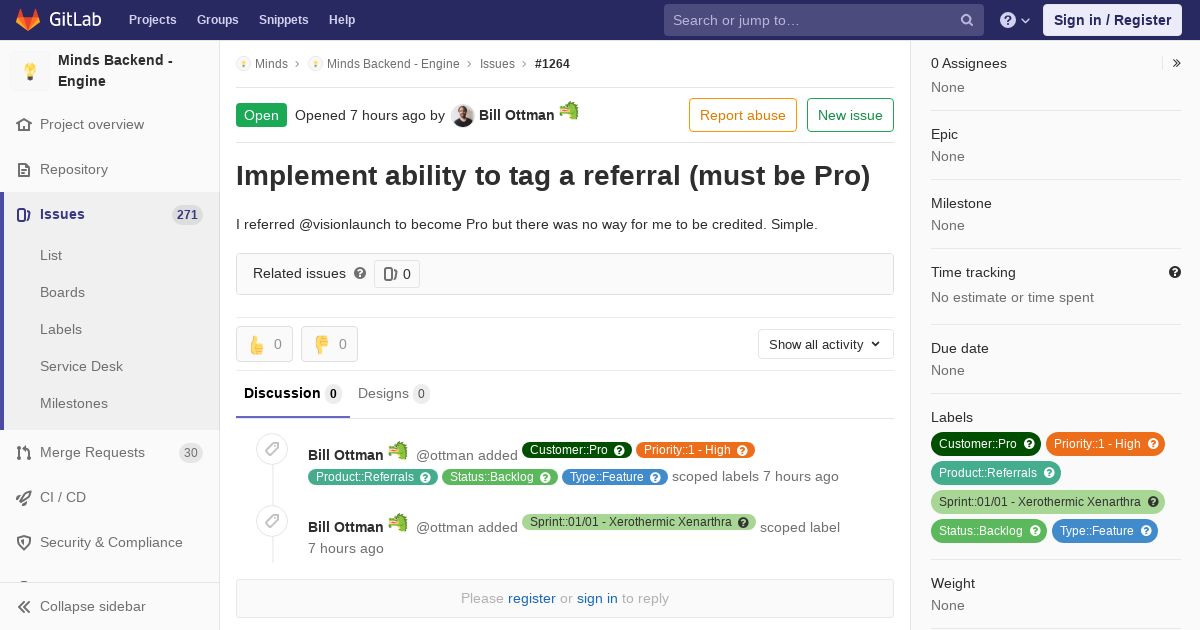
Task: Click the CI / CD rocket icon
Action: [24, 498]
